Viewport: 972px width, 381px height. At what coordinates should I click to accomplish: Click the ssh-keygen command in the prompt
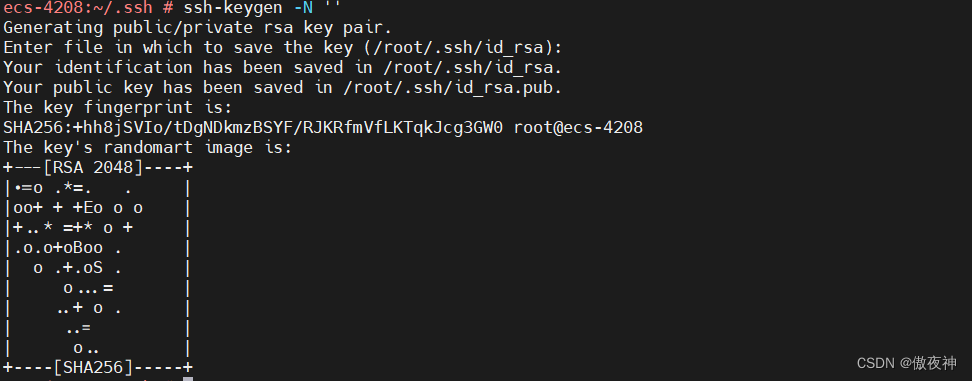tap(233, 8)
